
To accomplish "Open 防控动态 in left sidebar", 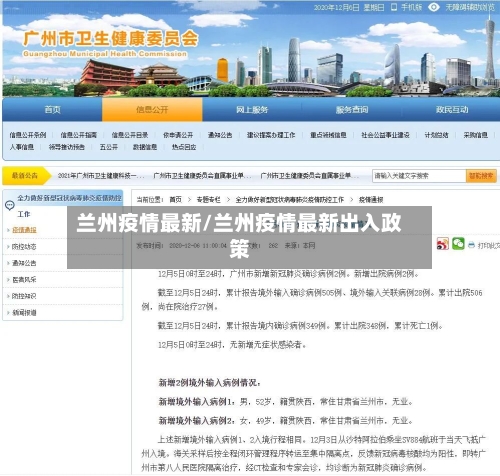I will point(24,247).
